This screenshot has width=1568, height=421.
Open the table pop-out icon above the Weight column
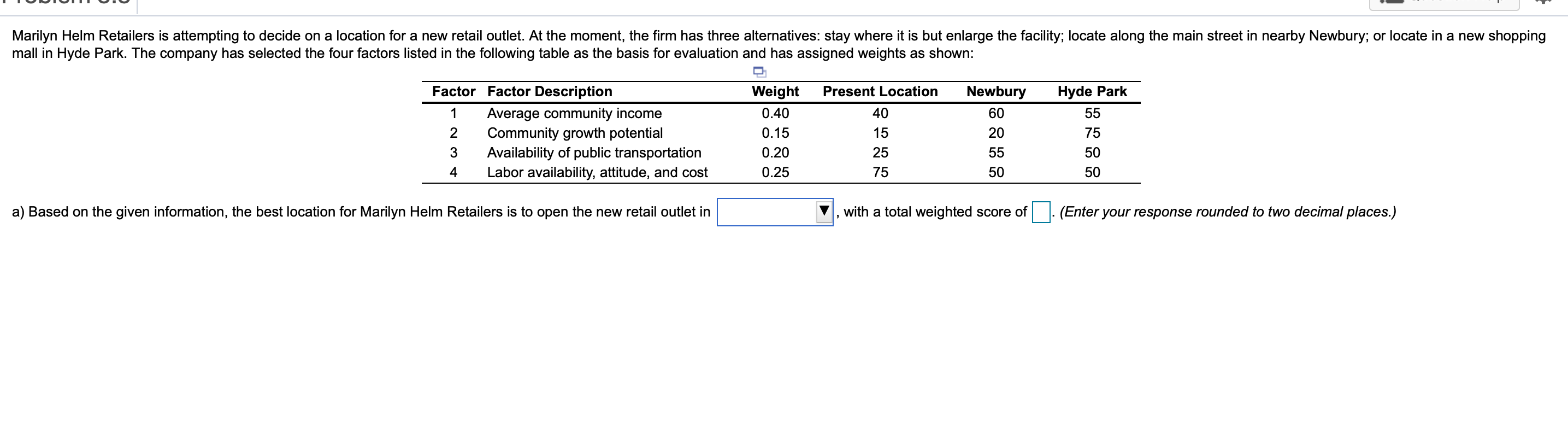point(759,72)
